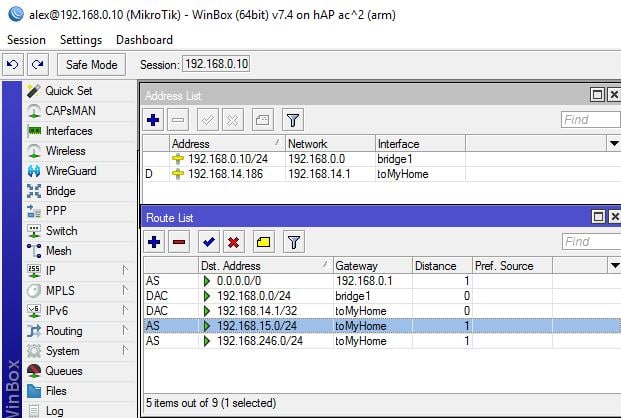The width and height of the screenshot is (621, 418).
Task: Select route 192.168.0.0/24
Action: coord(382,296)
